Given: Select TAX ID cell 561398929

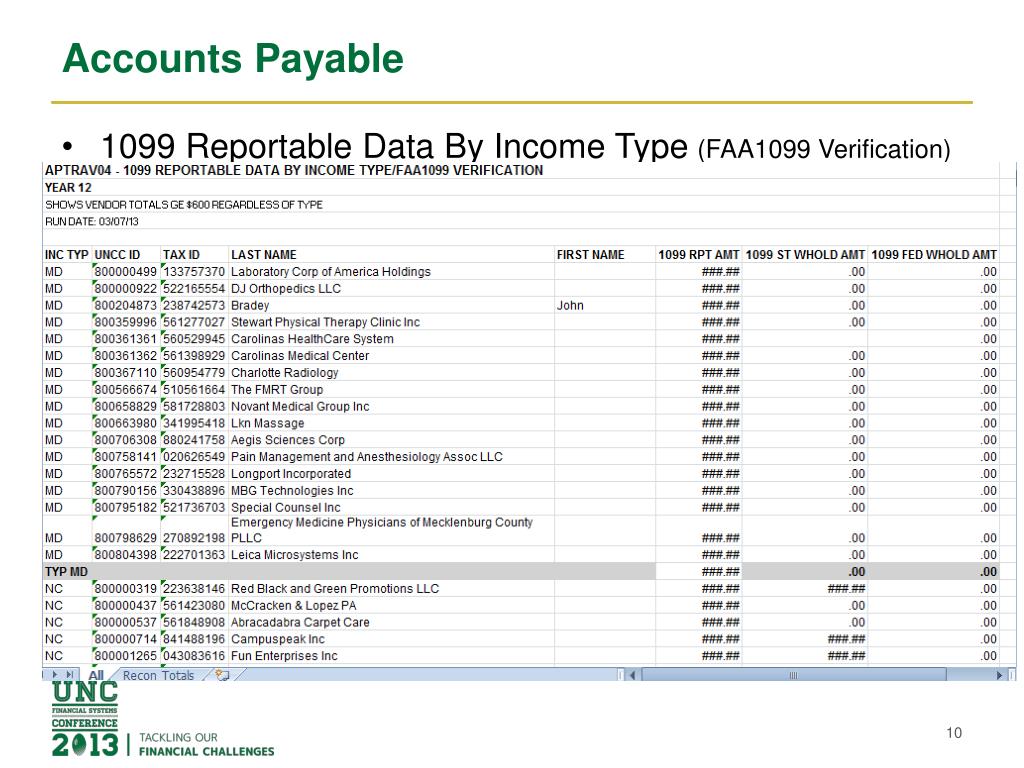Looking at the screenshot, I should point(194,356).
